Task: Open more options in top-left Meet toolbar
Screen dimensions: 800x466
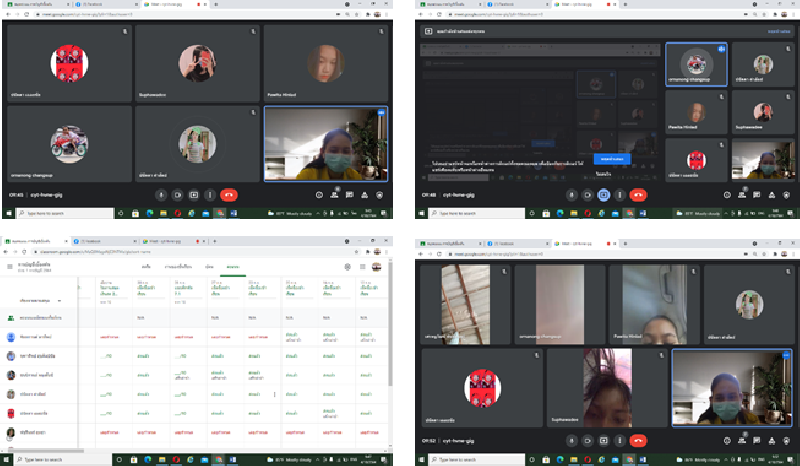Action: click(x=210, y=195)
